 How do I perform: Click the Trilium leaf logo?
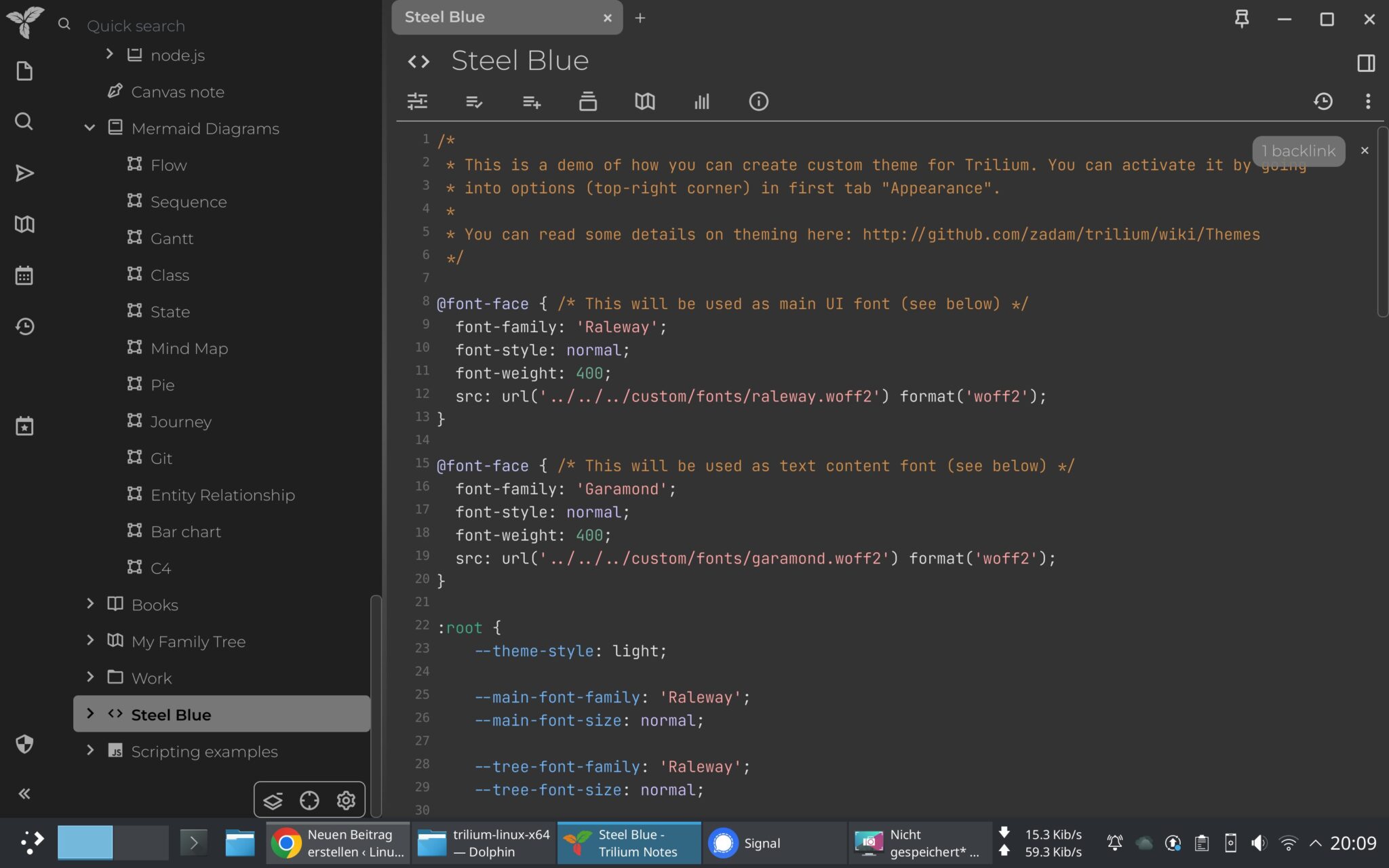click(x=24, y=22)
